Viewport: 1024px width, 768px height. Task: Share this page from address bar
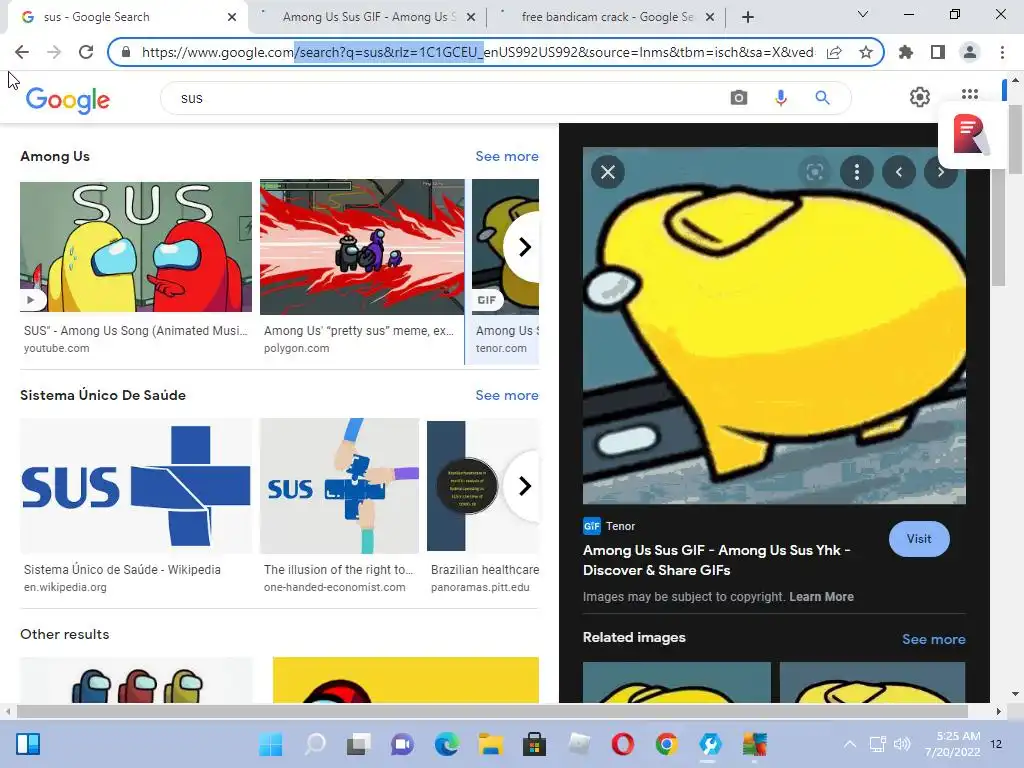834,52
